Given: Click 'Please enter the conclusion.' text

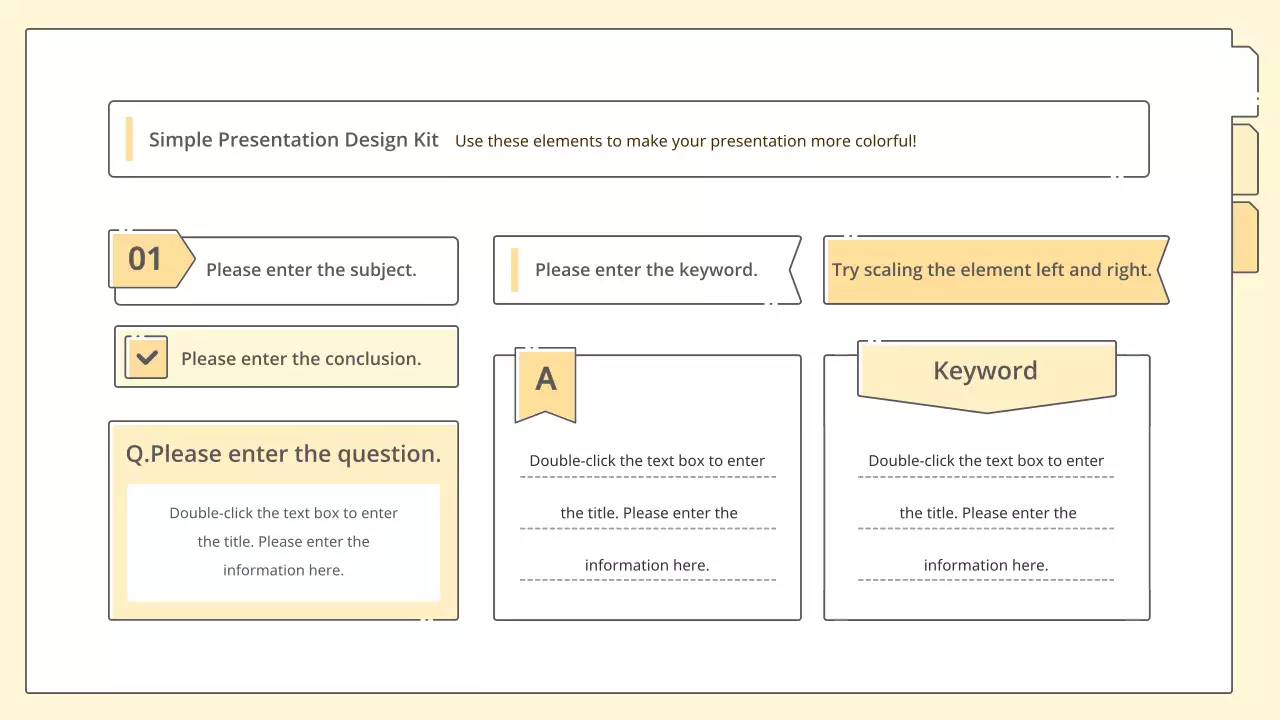Looking at the screenshot, I should point(301,359).
